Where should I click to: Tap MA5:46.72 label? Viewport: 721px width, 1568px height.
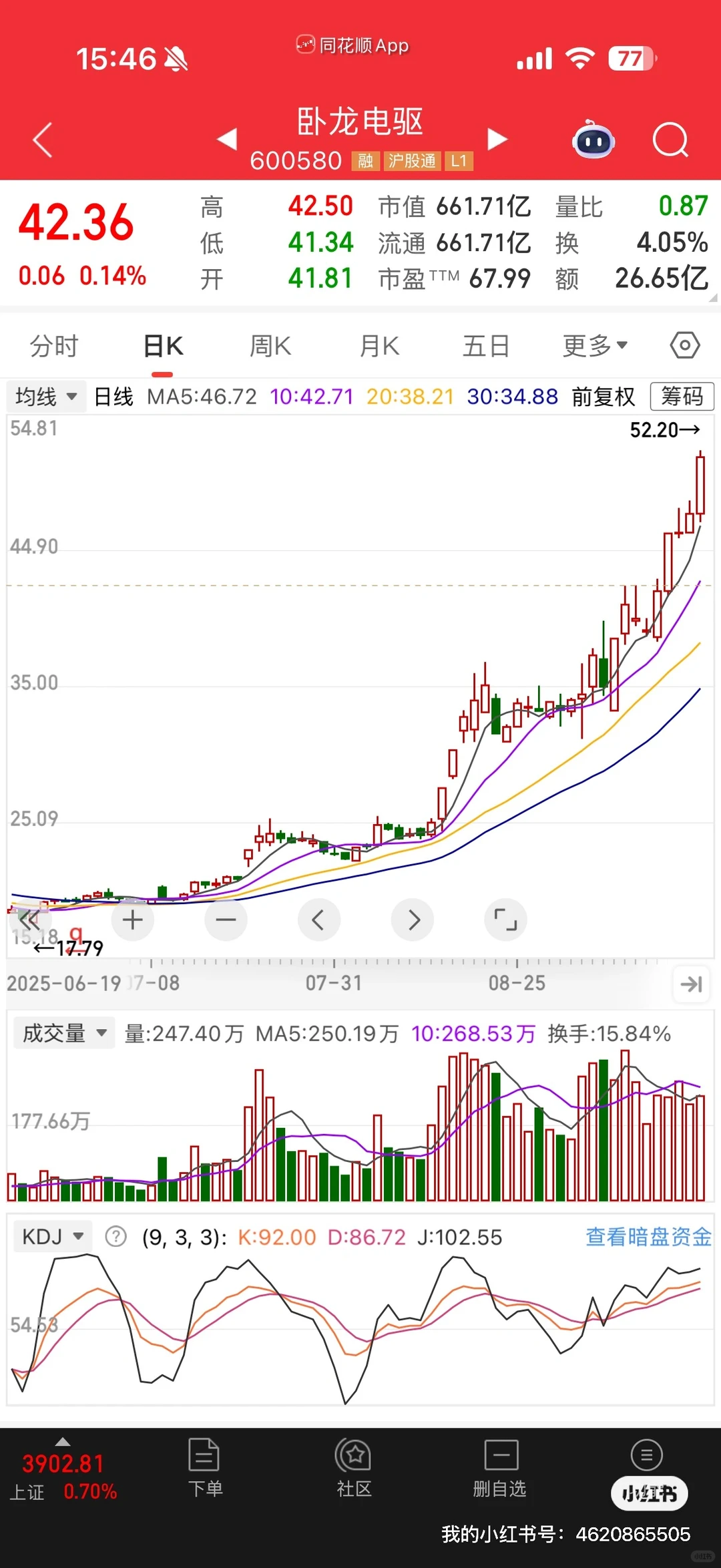[x=202, y=397]
